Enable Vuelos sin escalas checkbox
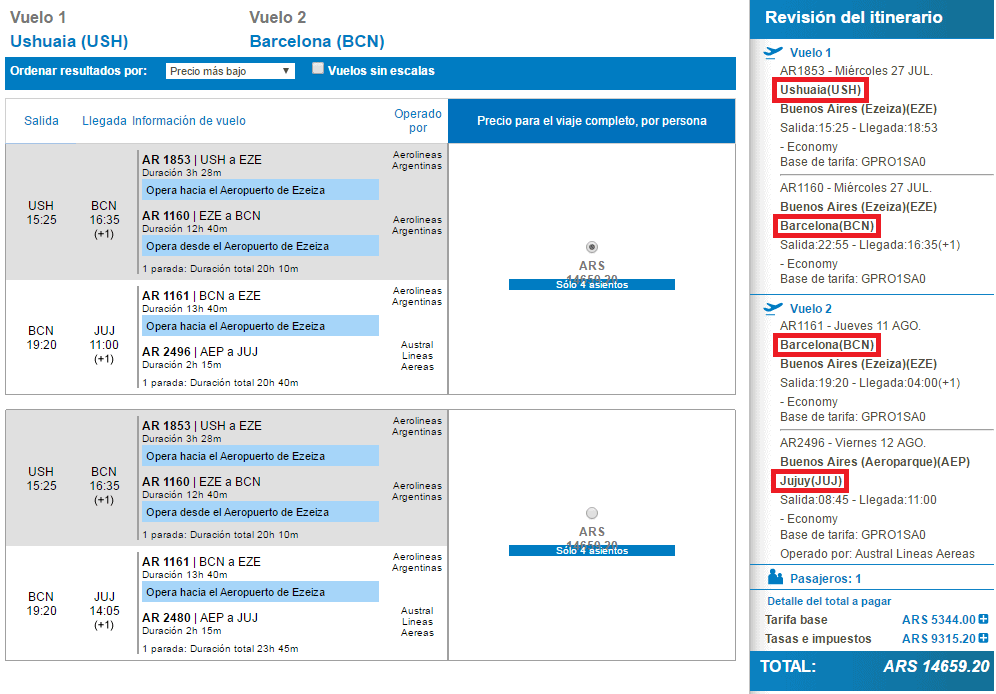This screenshot has width=996, height=694. coord(318,69)
